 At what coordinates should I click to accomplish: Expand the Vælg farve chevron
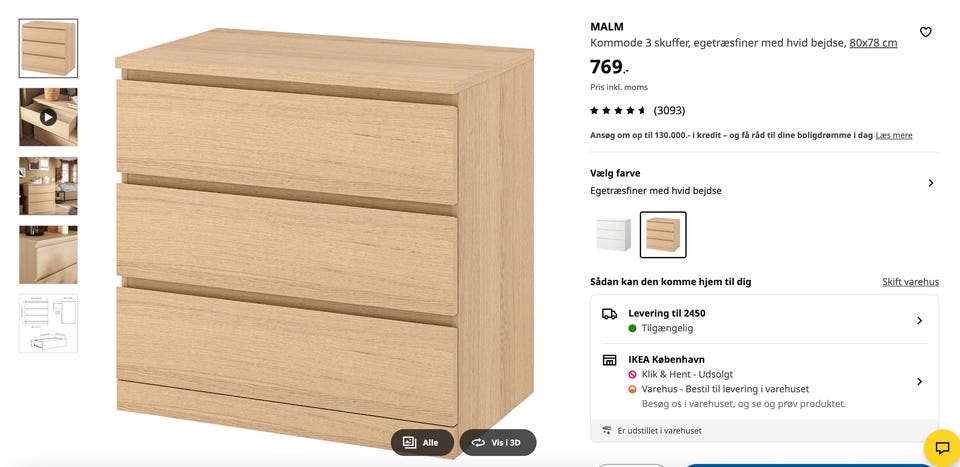coord(931,183)
